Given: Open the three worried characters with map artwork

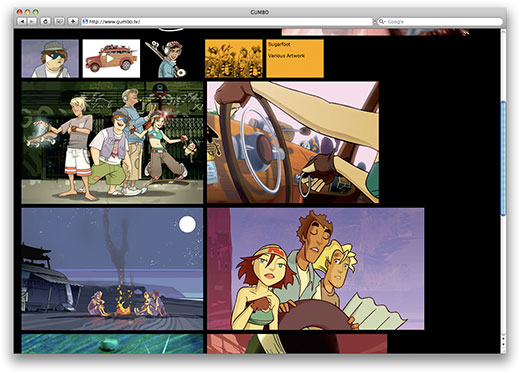Looking at the screenshot, I should point(316,269).
